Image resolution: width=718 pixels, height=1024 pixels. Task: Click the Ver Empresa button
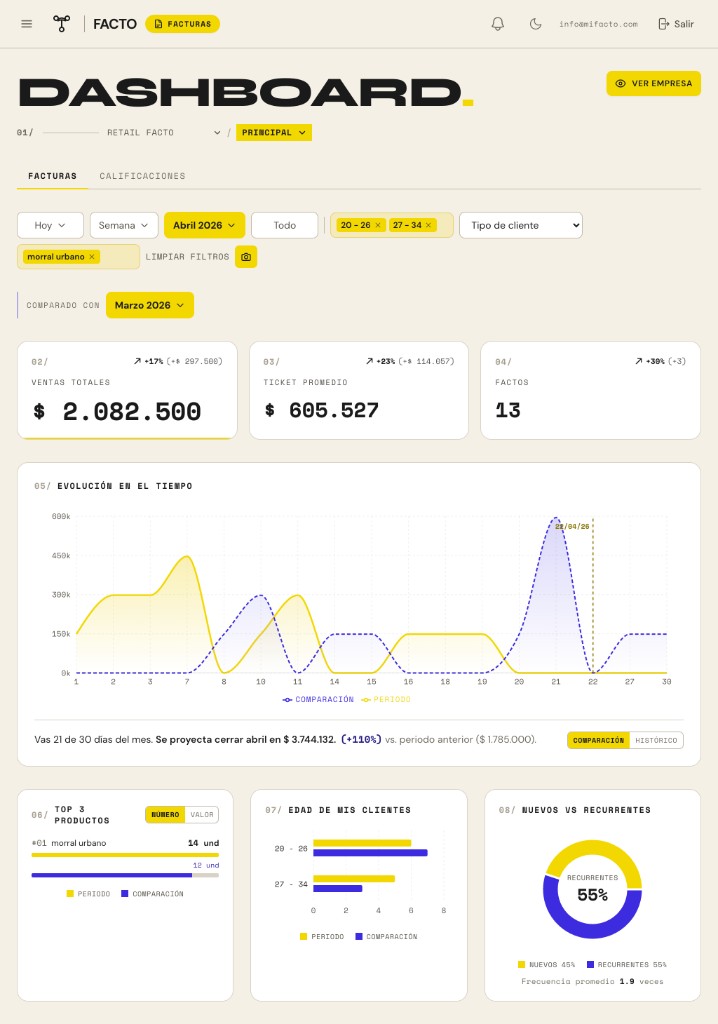tap(653, 84)
